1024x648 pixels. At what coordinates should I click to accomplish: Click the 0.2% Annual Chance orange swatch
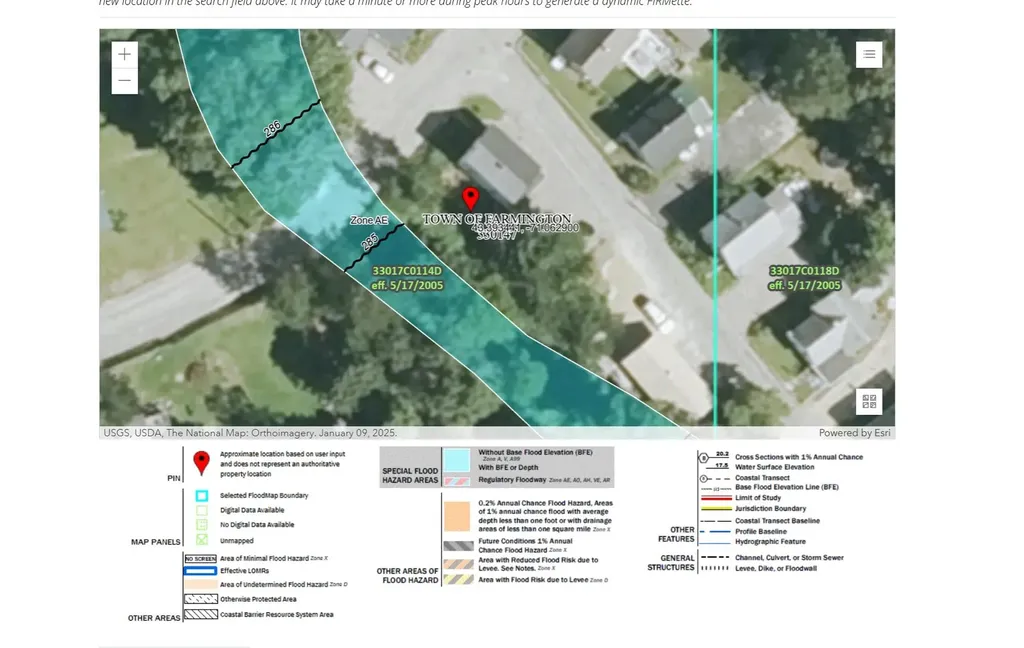click(457, 516)
